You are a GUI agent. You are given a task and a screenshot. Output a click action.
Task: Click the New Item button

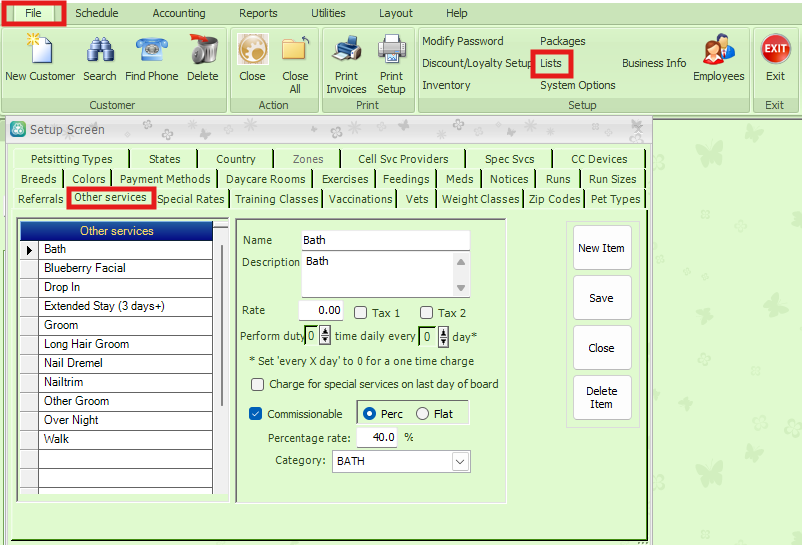click(x=601, y=248)
